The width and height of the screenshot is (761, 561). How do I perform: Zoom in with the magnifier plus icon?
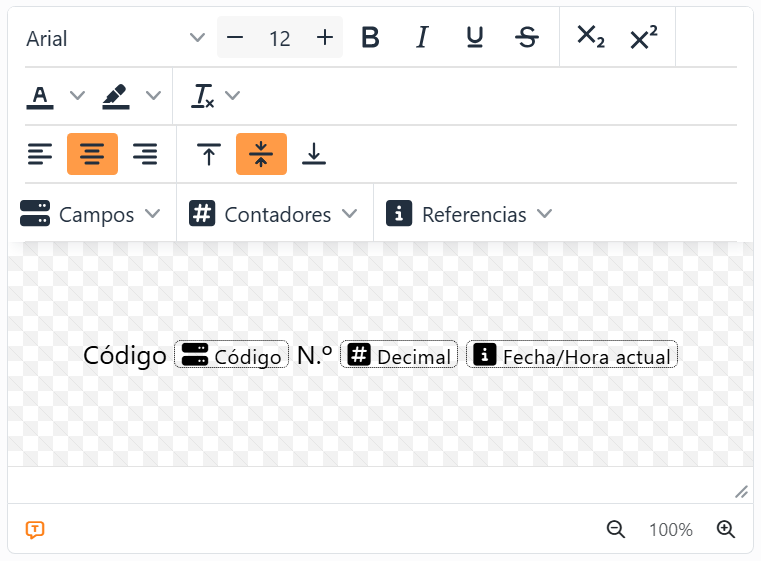coord(726,529)
